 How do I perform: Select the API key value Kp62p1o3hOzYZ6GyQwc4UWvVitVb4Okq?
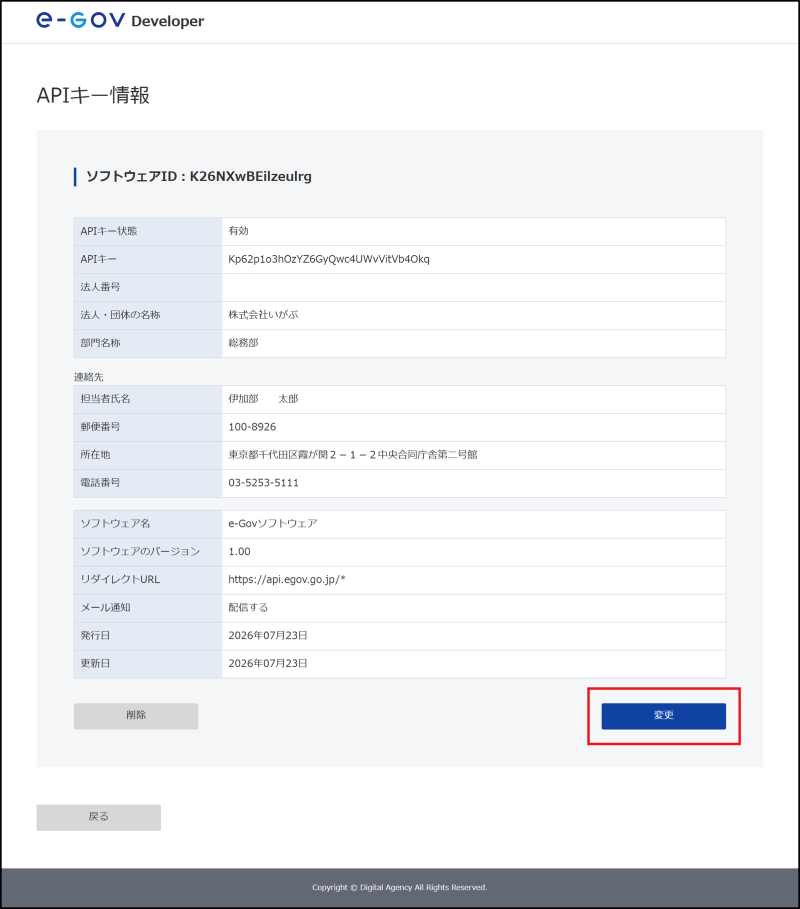point(329,259)
